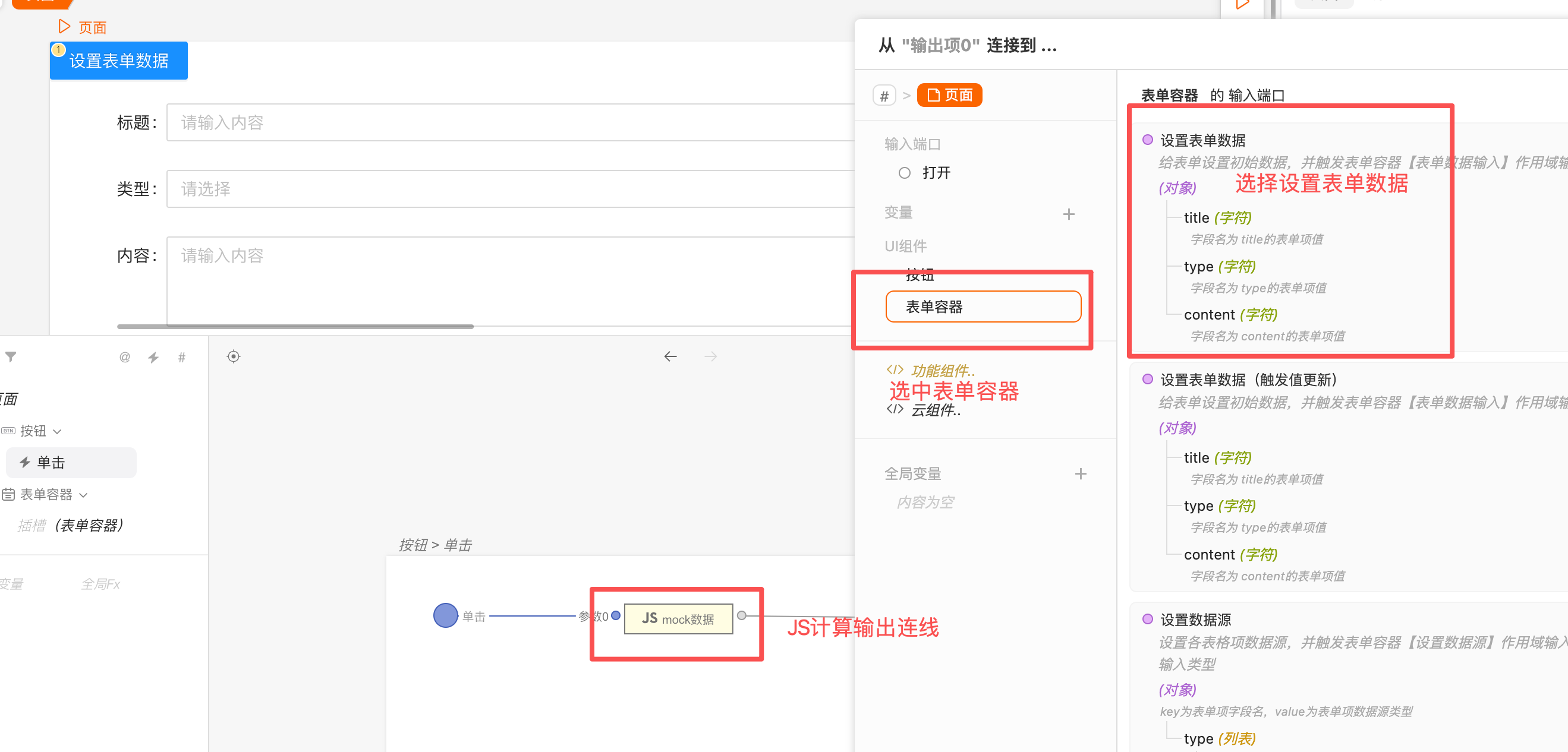Select the 打开 input port radio

click(905, 173)
